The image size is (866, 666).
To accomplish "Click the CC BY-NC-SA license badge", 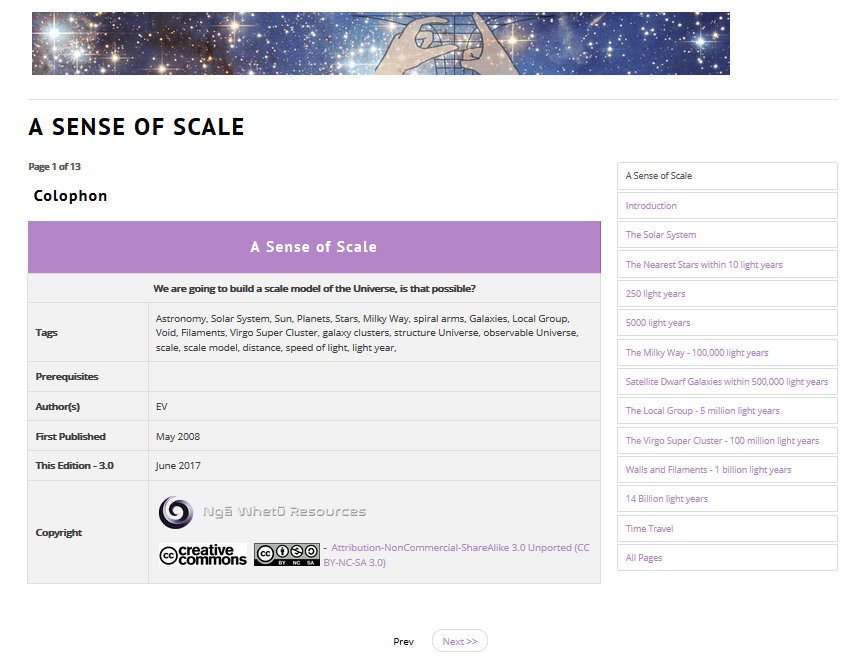I will tap(286, 555).
